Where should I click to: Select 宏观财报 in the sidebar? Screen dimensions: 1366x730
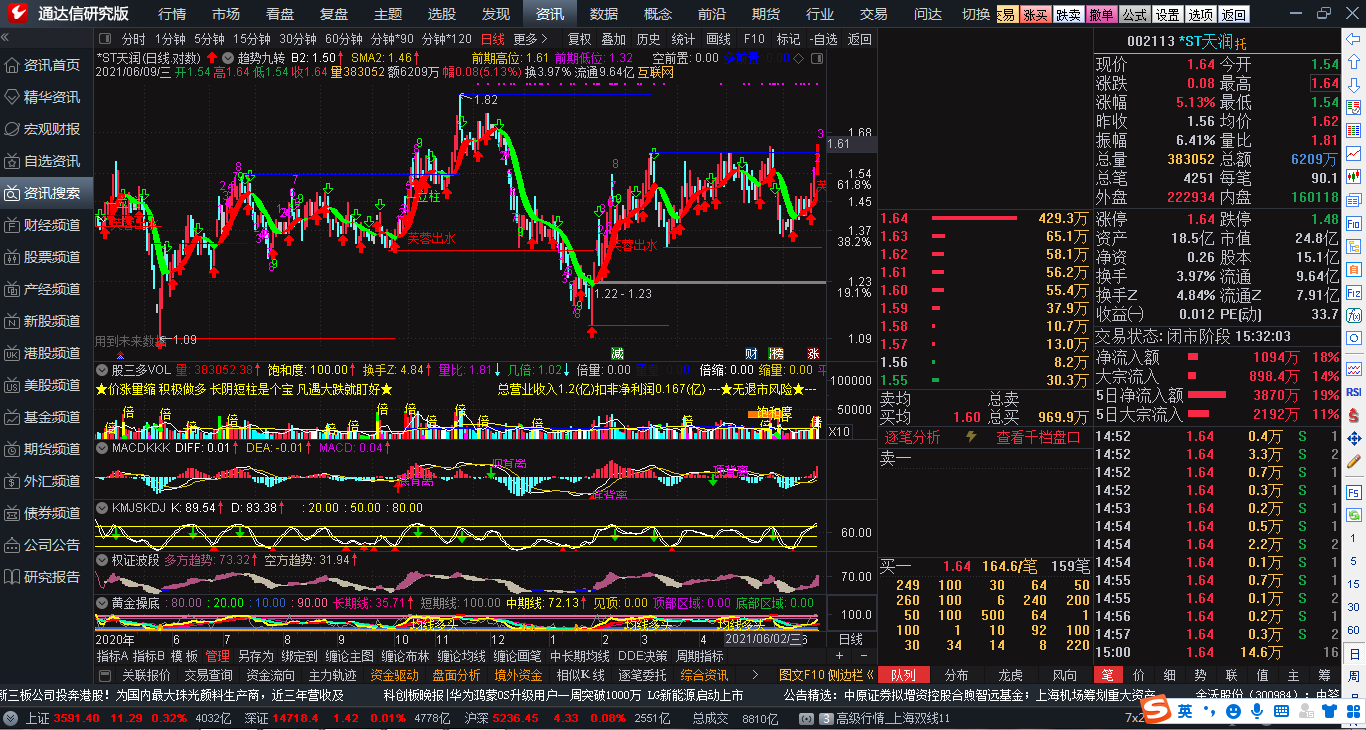tap(46, 129)
